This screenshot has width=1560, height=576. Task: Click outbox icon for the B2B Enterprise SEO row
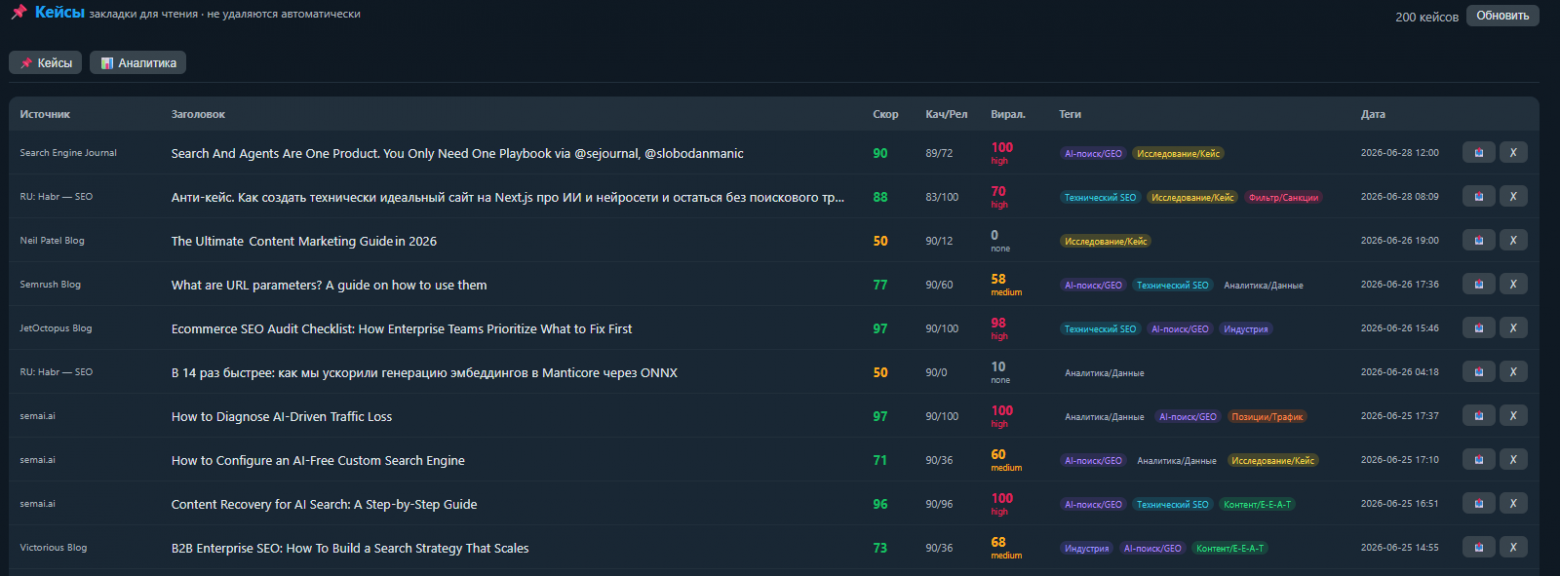(x=1478, y=548)
